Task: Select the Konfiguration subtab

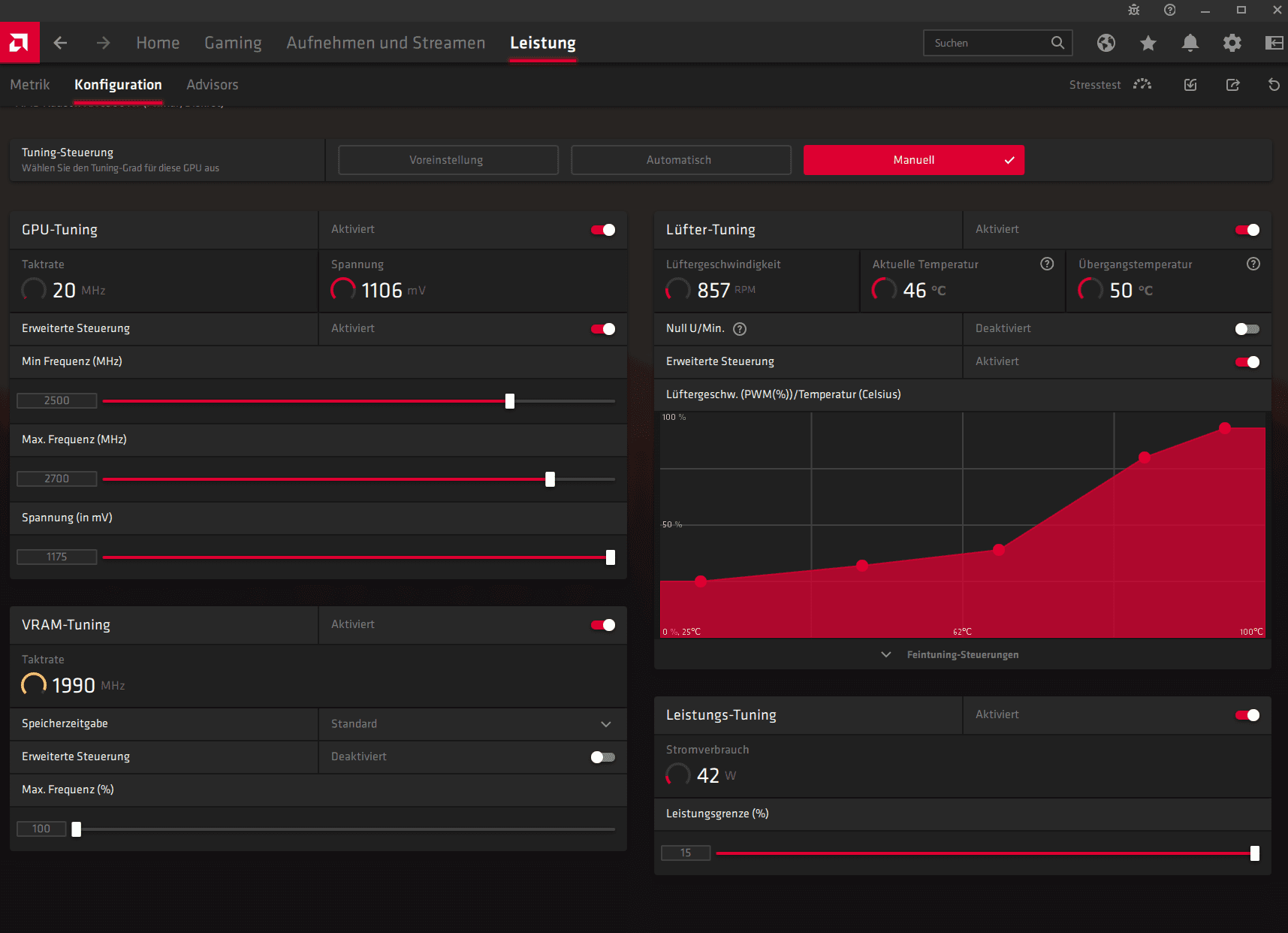Action: tap(118, 85)
